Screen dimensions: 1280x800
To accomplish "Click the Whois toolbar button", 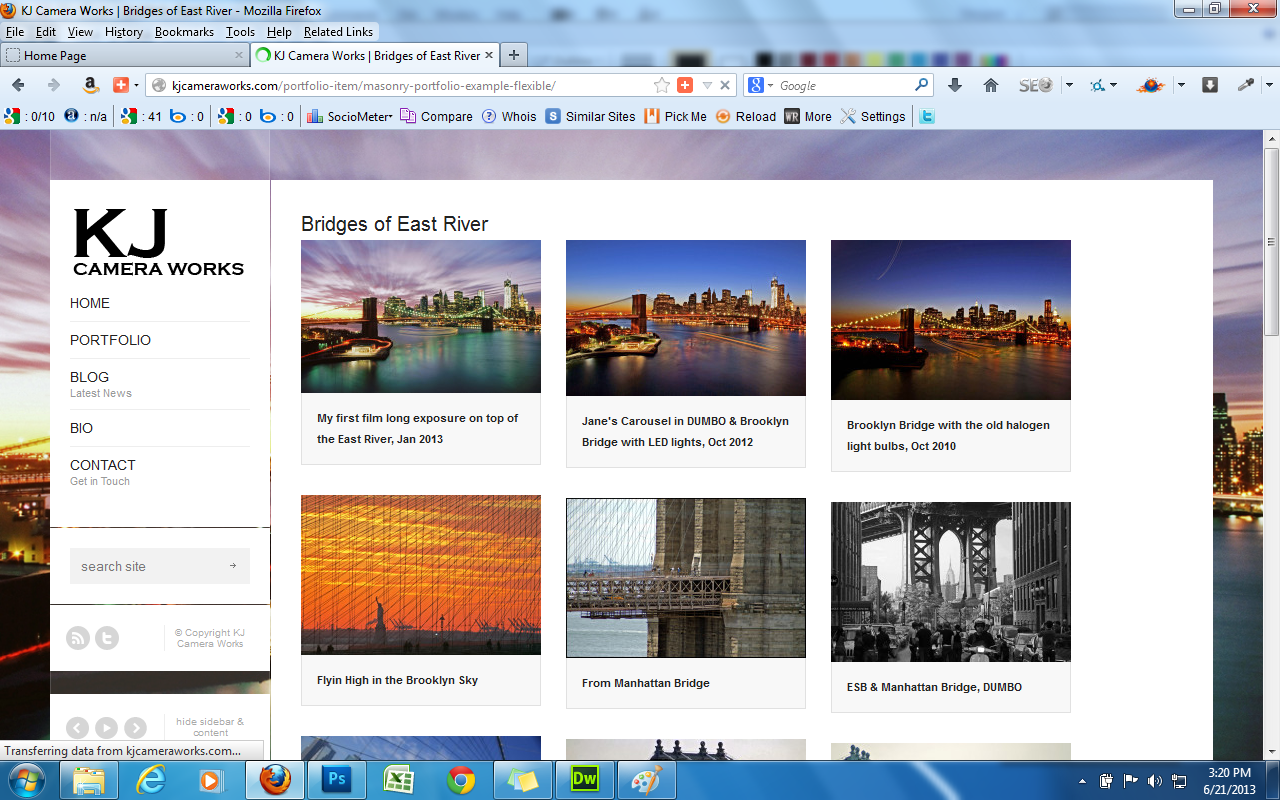I will pos(509,116).
